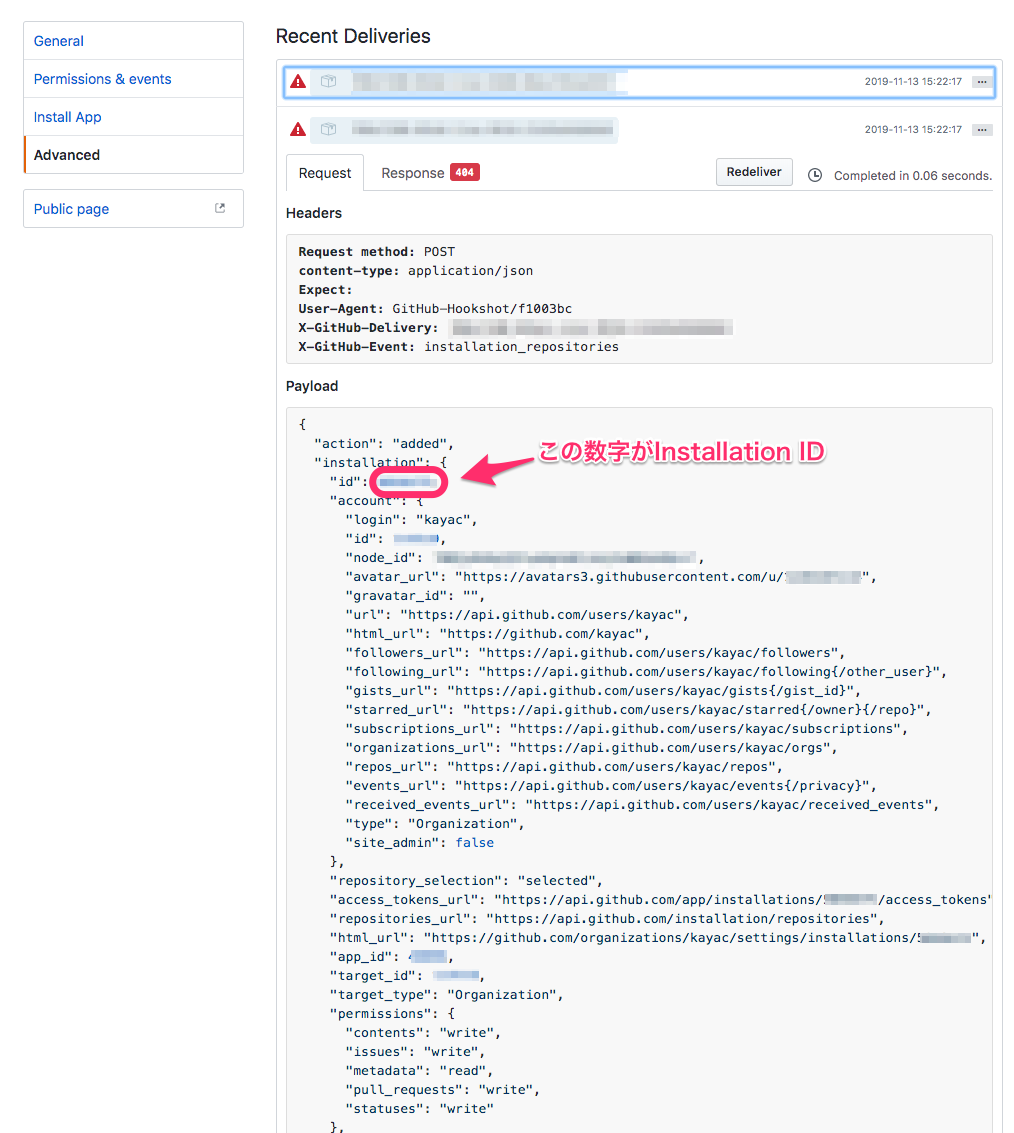Click the "type": "Organization" payload line
Image resolution: width=1014 pixels, height=1133 pixels.
click(x=435, y=824)
